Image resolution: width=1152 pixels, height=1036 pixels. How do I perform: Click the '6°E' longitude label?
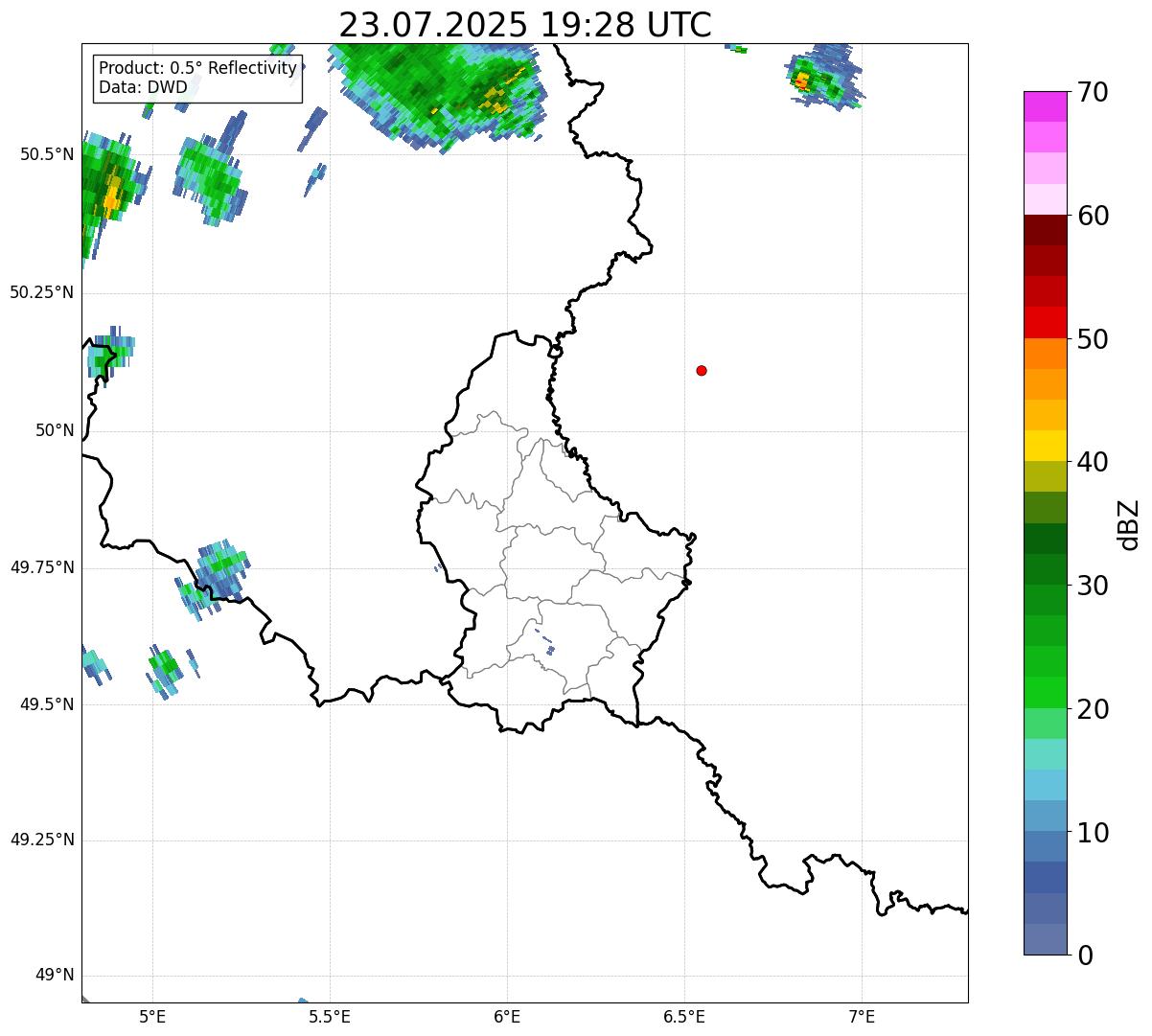pyautogui.click(x=507, y=1016)
